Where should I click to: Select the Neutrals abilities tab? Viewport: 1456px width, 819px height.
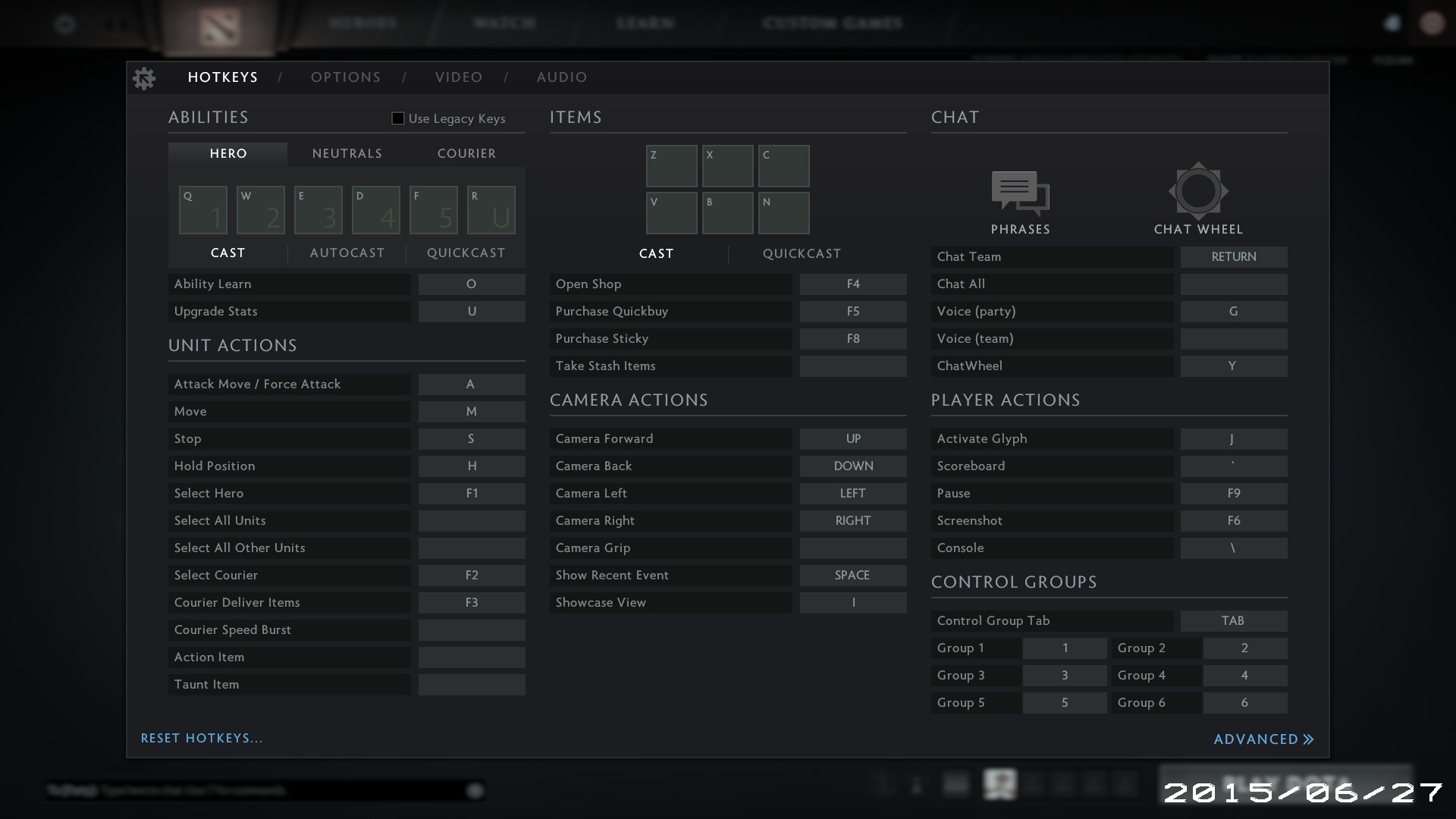point(347,153)
